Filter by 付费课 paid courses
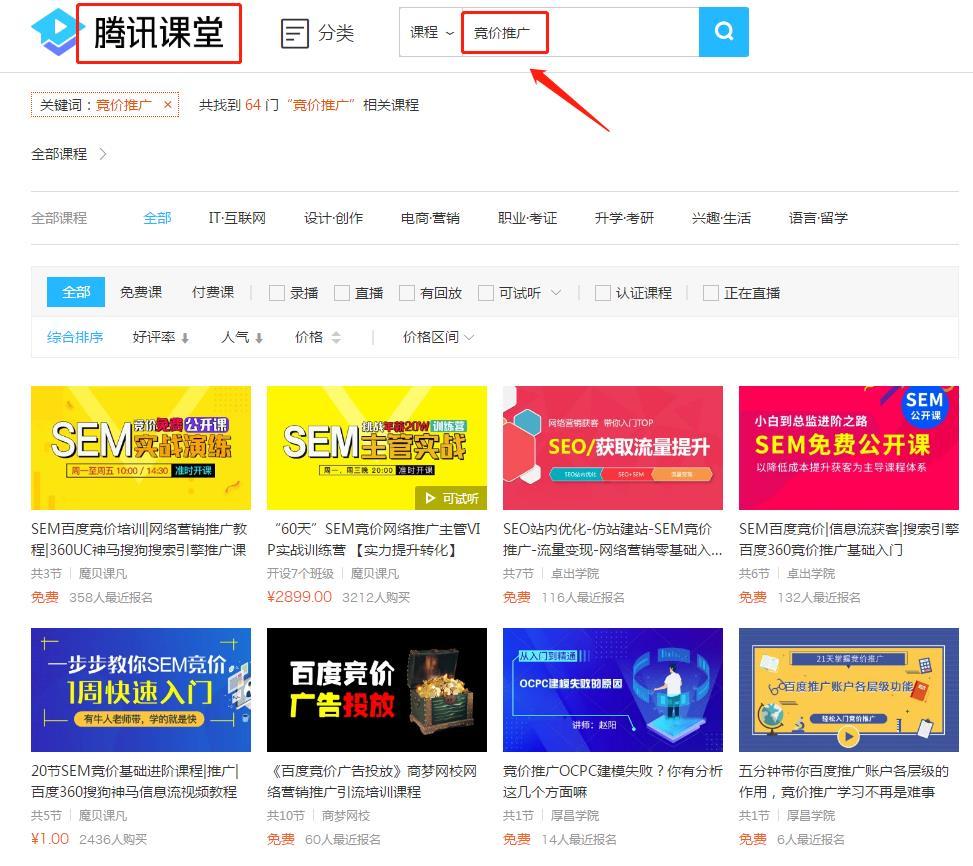The width and height of the screenshot is (973, 866). click(x=213, y=292)
